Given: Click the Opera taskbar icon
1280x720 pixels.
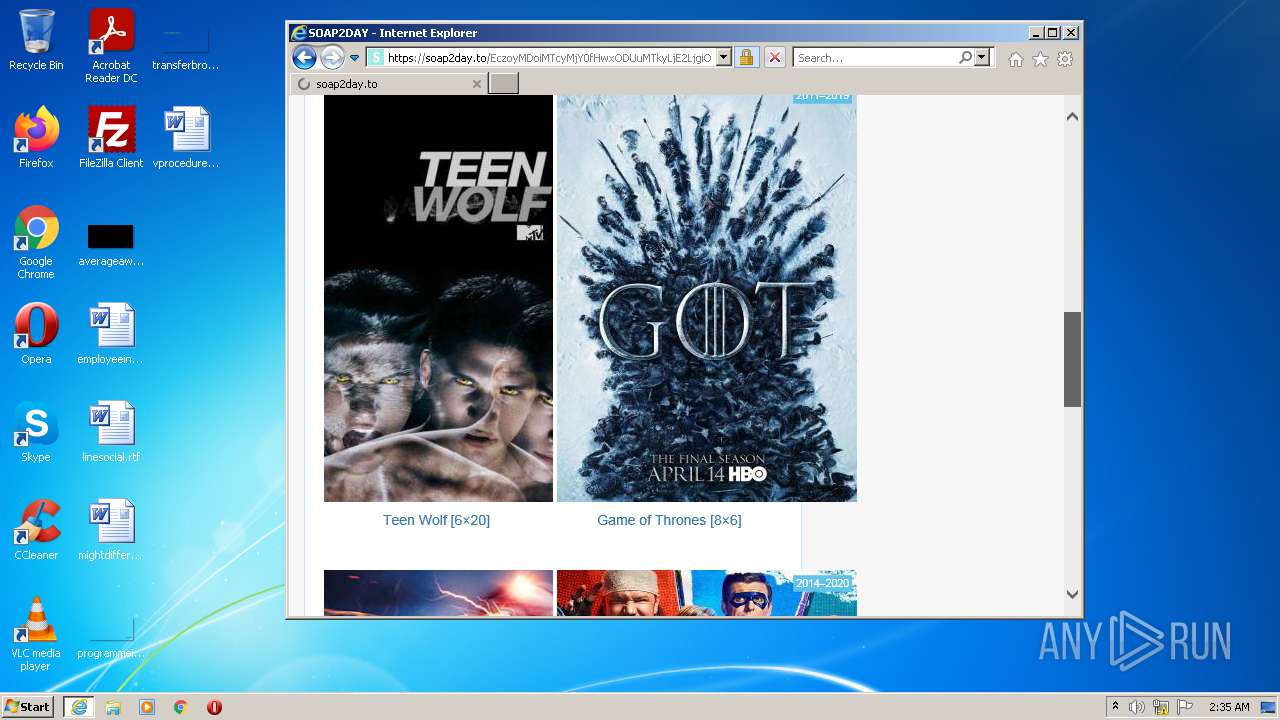Looking at the screenshot, I should pyautogui.click(x=214, y=707).
